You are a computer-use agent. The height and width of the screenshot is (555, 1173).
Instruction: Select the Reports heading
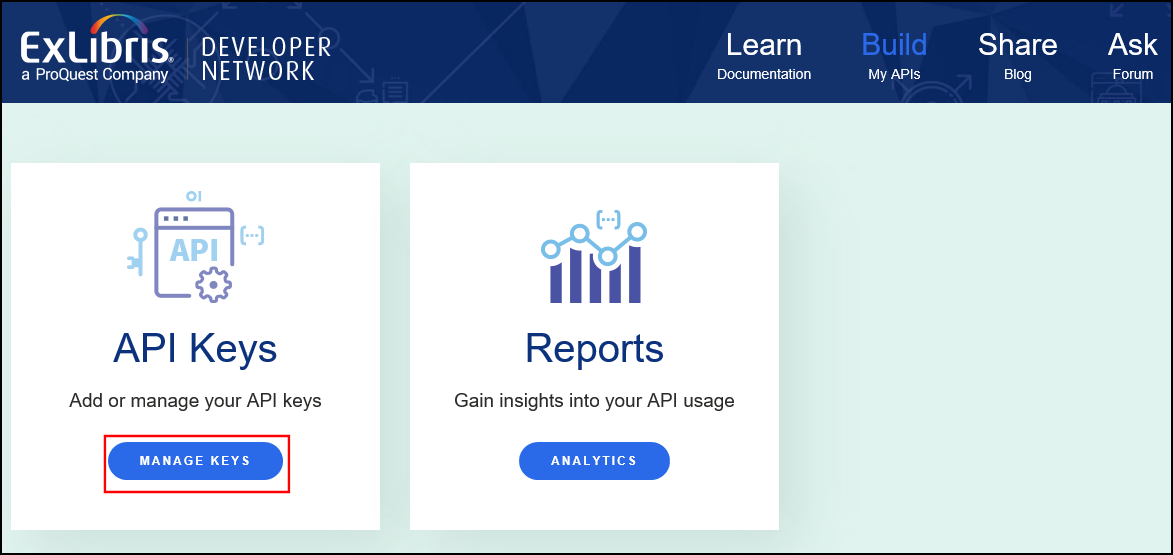pos(594,349)
